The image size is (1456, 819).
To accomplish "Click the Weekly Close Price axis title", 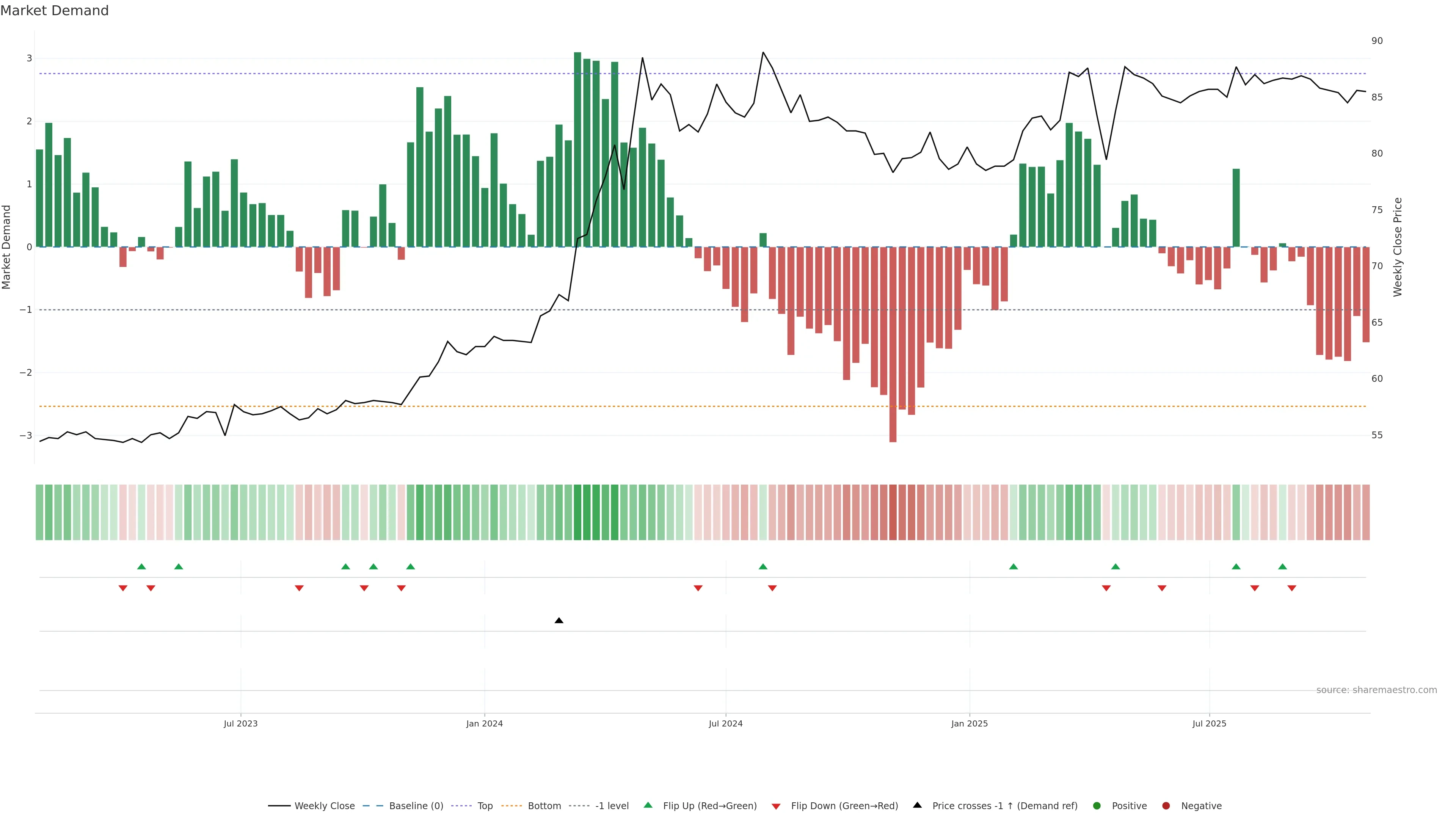I will pos(1398,247).
